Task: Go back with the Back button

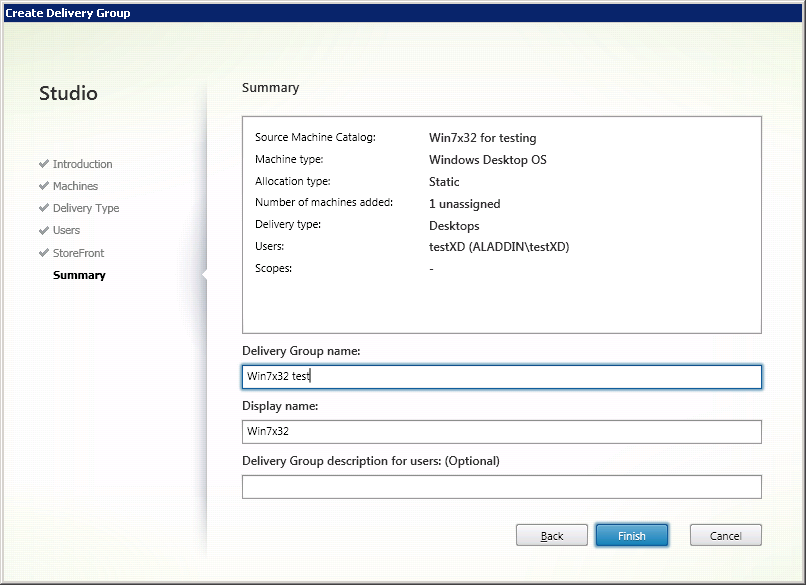Action: click(552, 536)
